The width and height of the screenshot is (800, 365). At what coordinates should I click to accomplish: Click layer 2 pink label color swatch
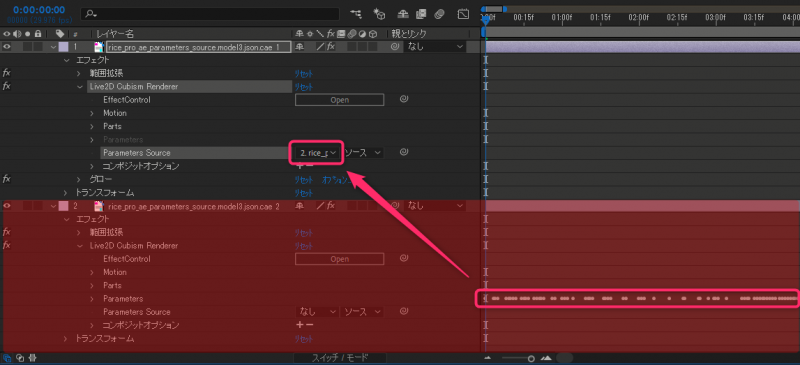pyautogui.click(x=63, y=206)
